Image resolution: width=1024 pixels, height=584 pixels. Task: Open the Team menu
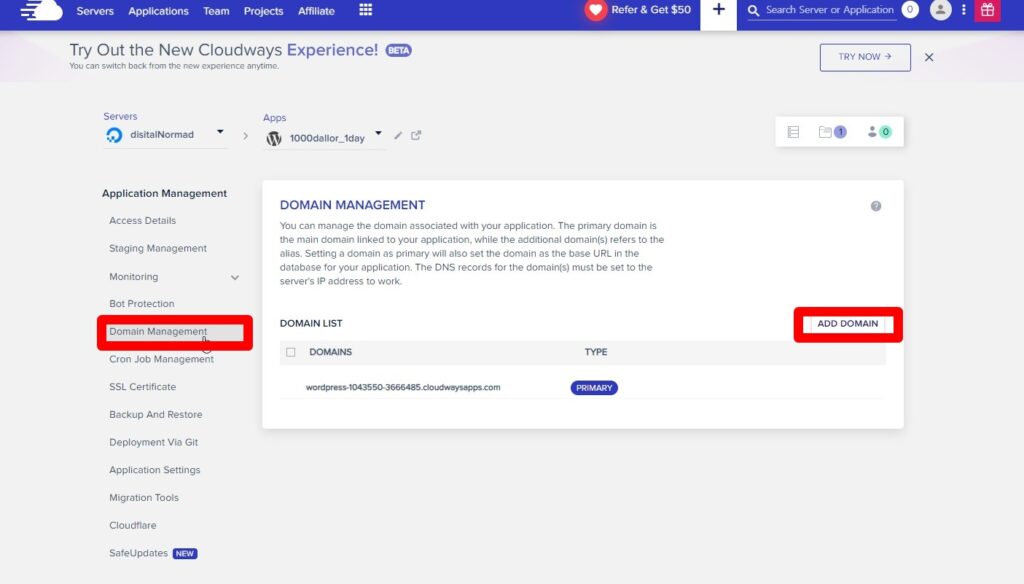(216, 11)
